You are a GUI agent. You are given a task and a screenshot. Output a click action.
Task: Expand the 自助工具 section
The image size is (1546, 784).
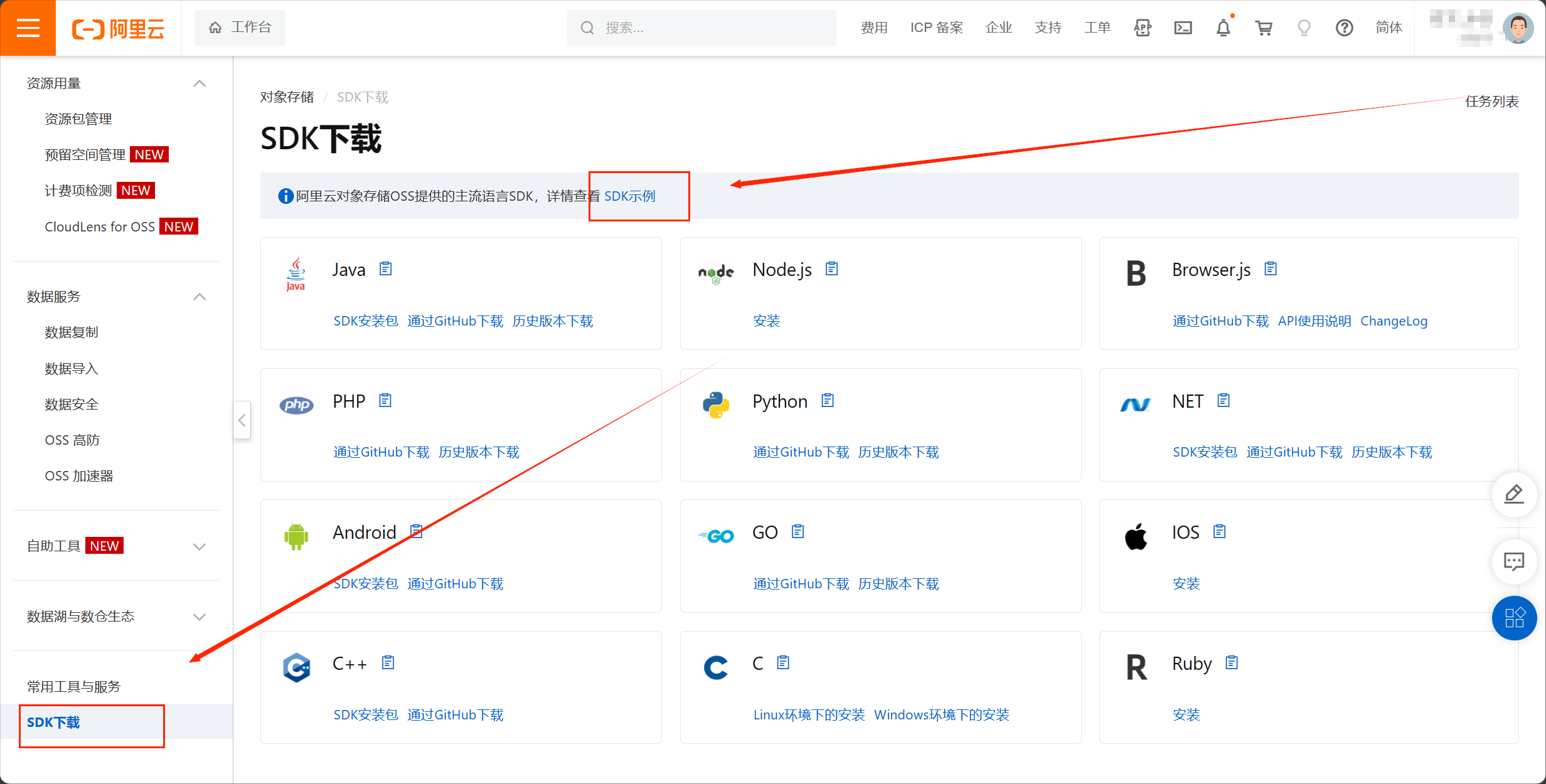(x=200, y=546)
